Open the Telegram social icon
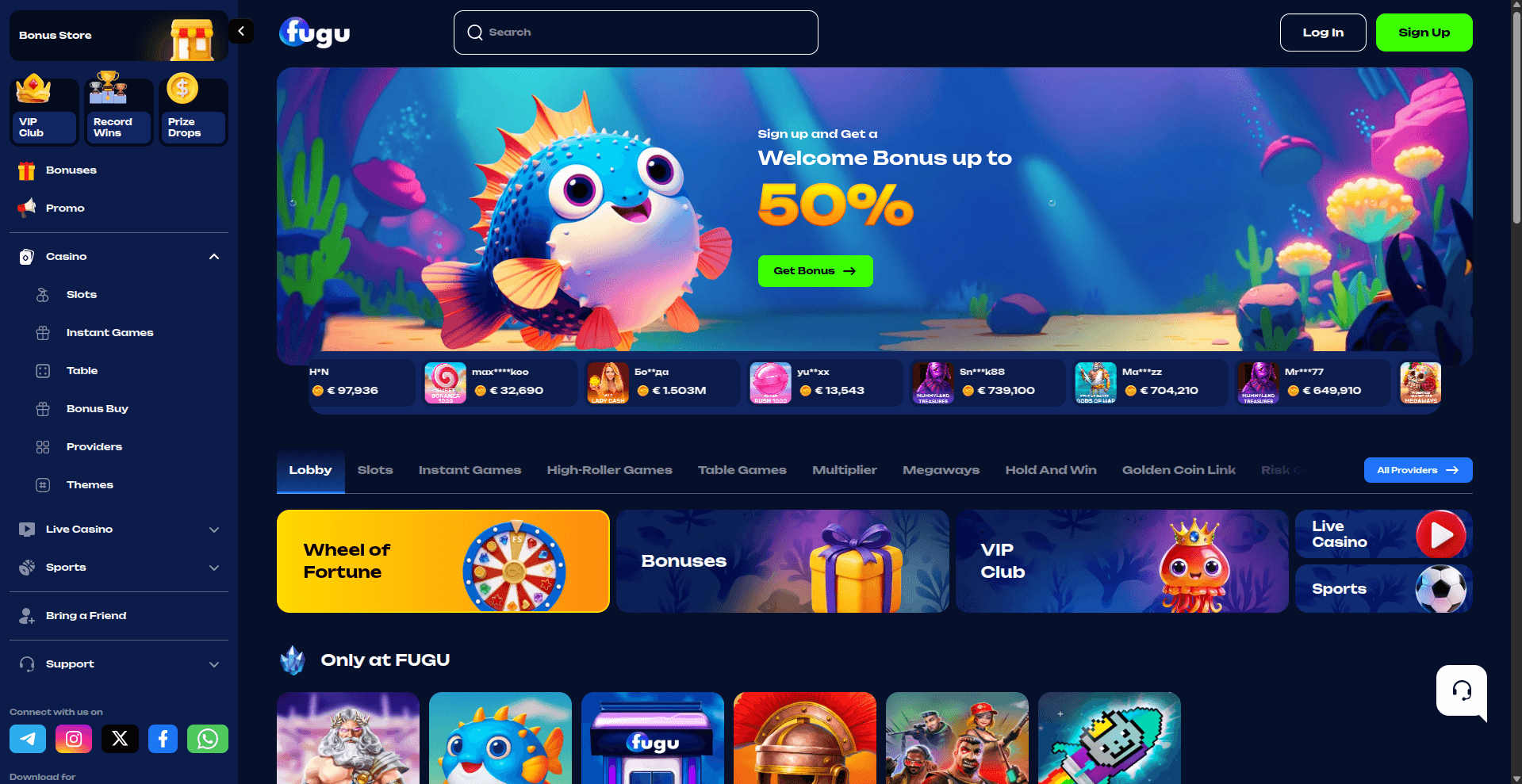The image size is (1522, 784). coord(28,739)
